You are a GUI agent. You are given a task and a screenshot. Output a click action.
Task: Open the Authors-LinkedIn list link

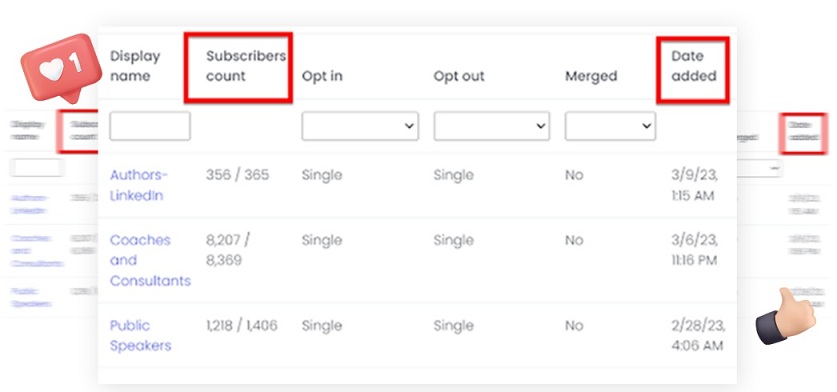(139, 185)
